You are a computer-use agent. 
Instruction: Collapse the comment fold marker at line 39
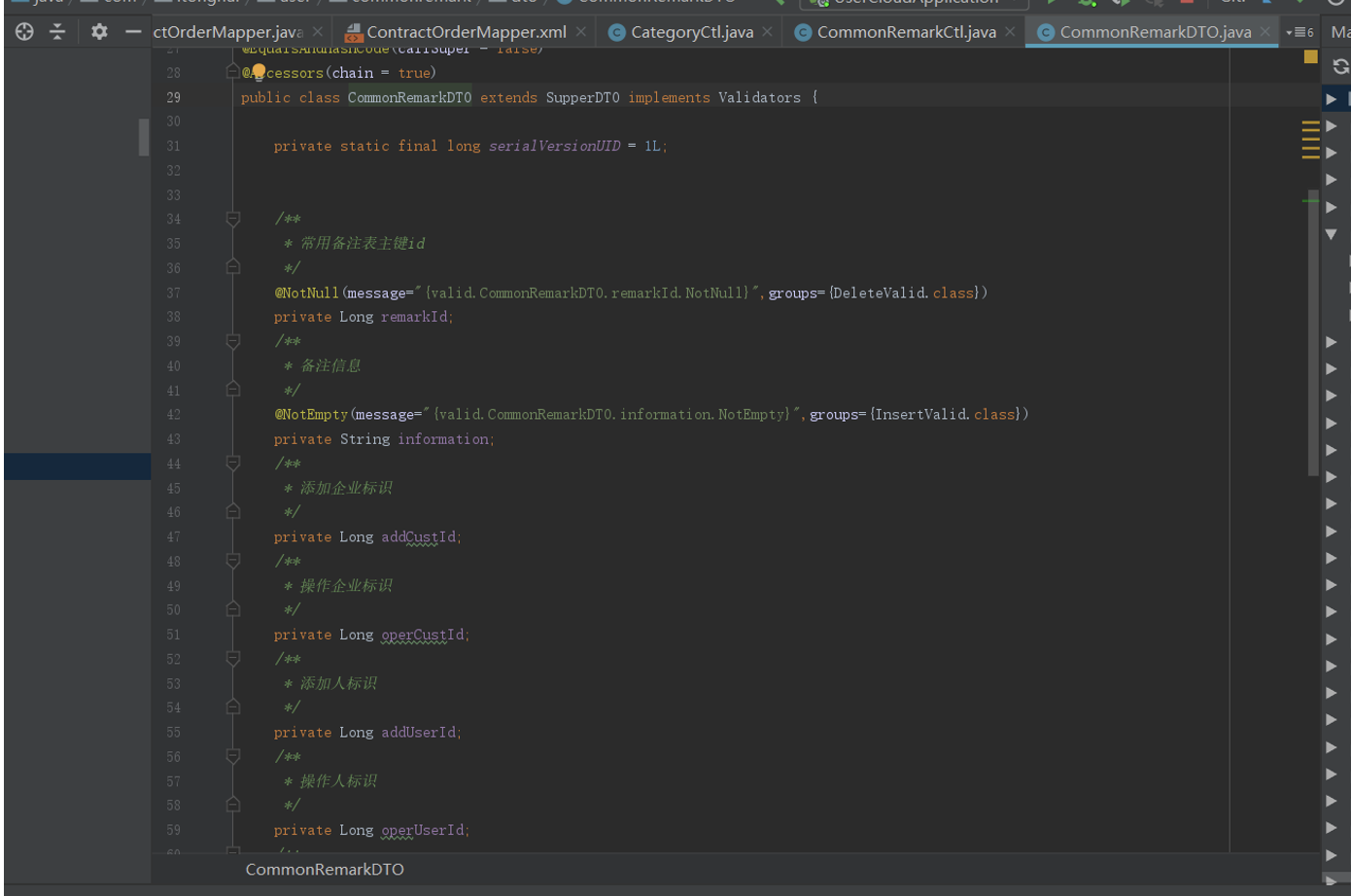coord(233,341)
